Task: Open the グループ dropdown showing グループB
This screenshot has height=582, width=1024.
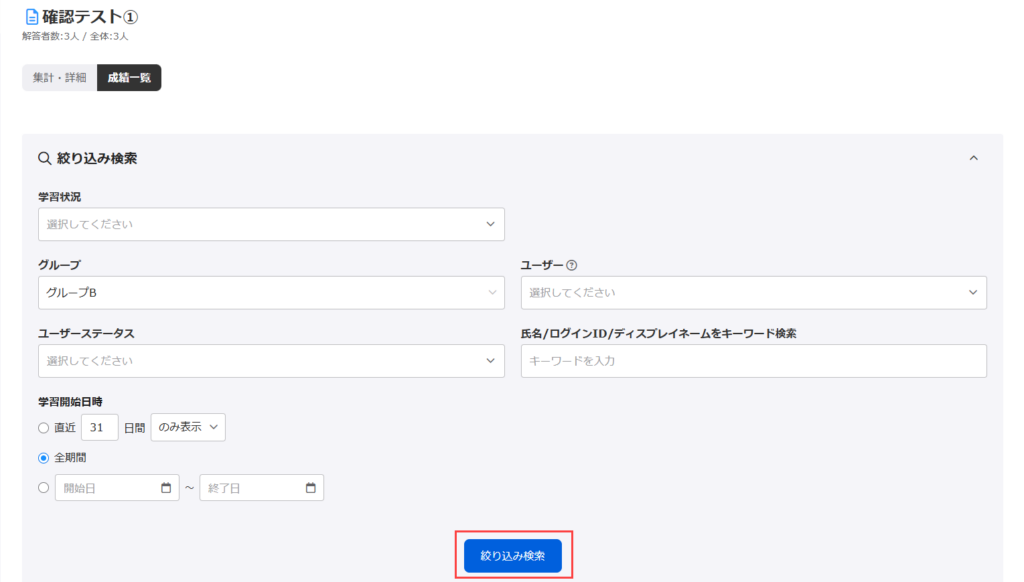Action: (x=271, y=293)
